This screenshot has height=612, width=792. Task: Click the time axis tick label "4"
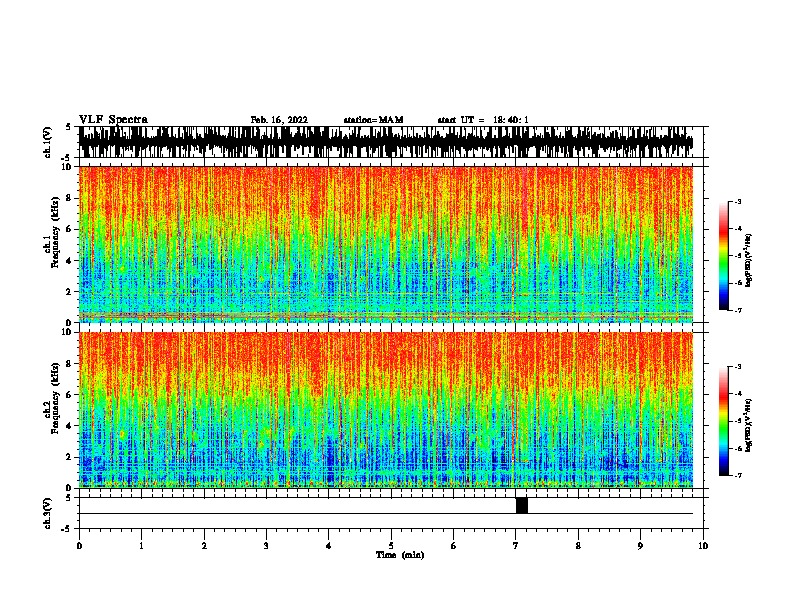pyautogui.click(x=329, y=545)
